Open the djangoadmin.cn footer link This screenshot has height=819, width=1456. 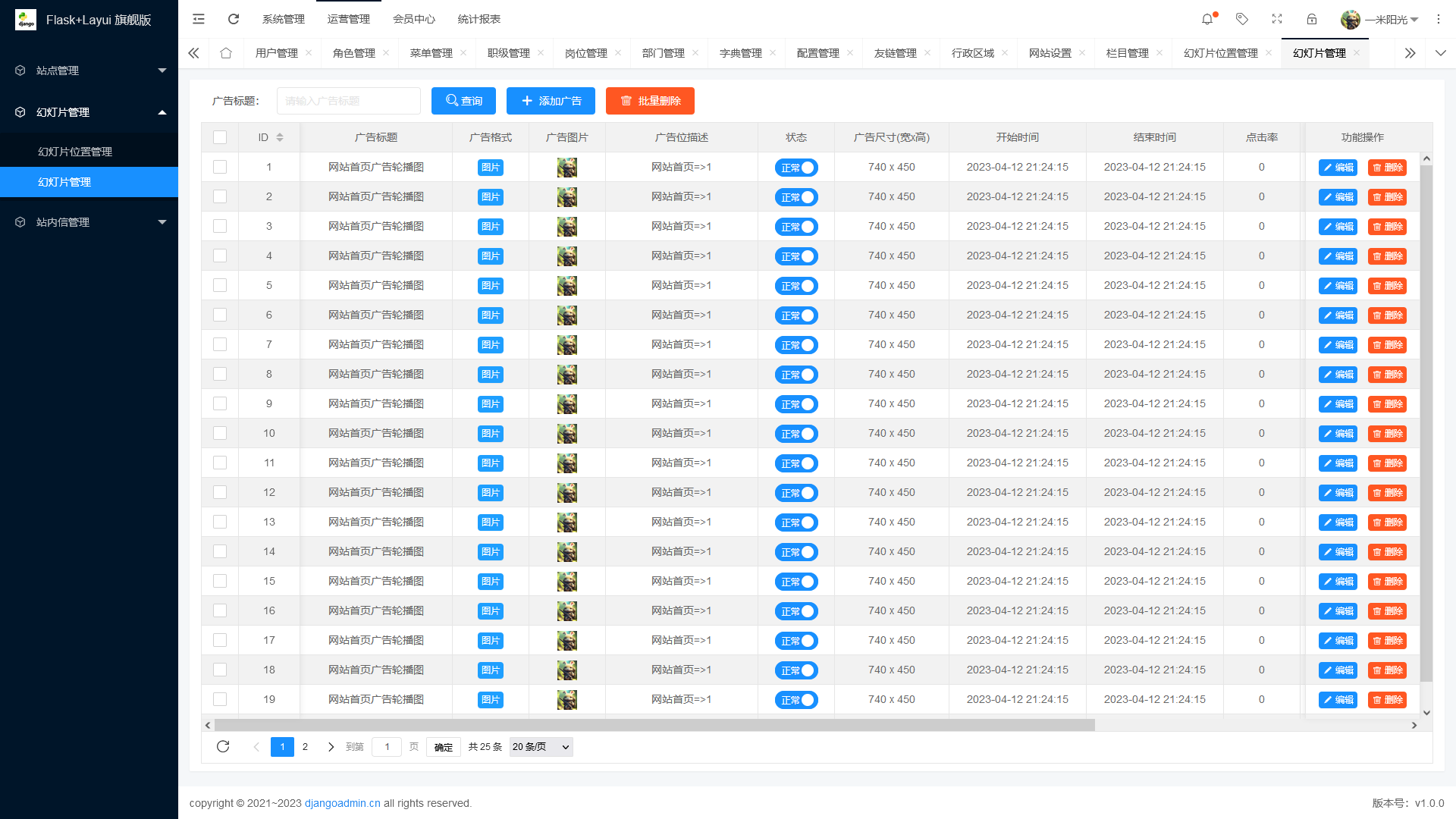click(x=342, y=803)
